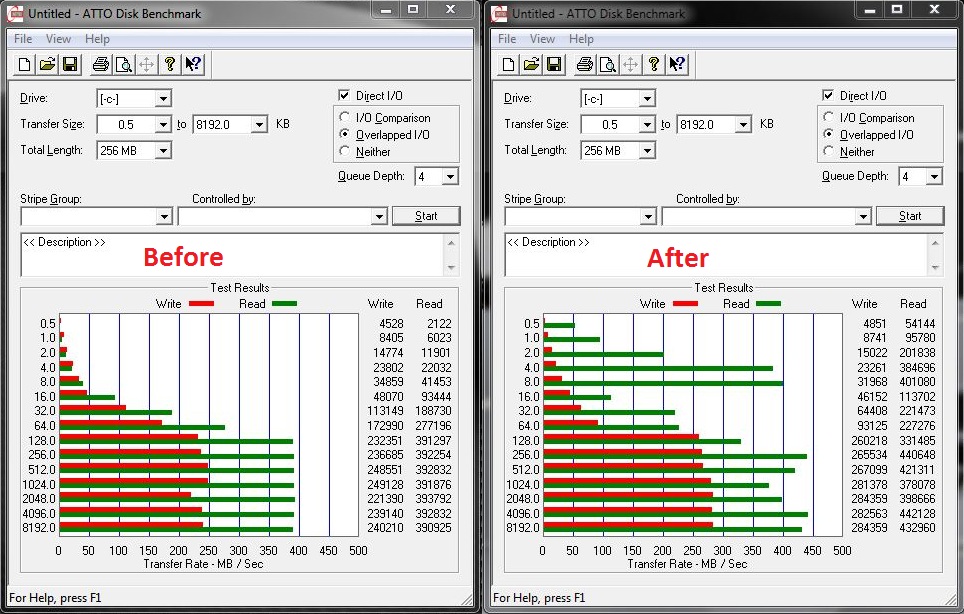964x614 pixels.
Task: Open the View menu in the Before window
Action: pyautogui.click(x=58, y=39)
